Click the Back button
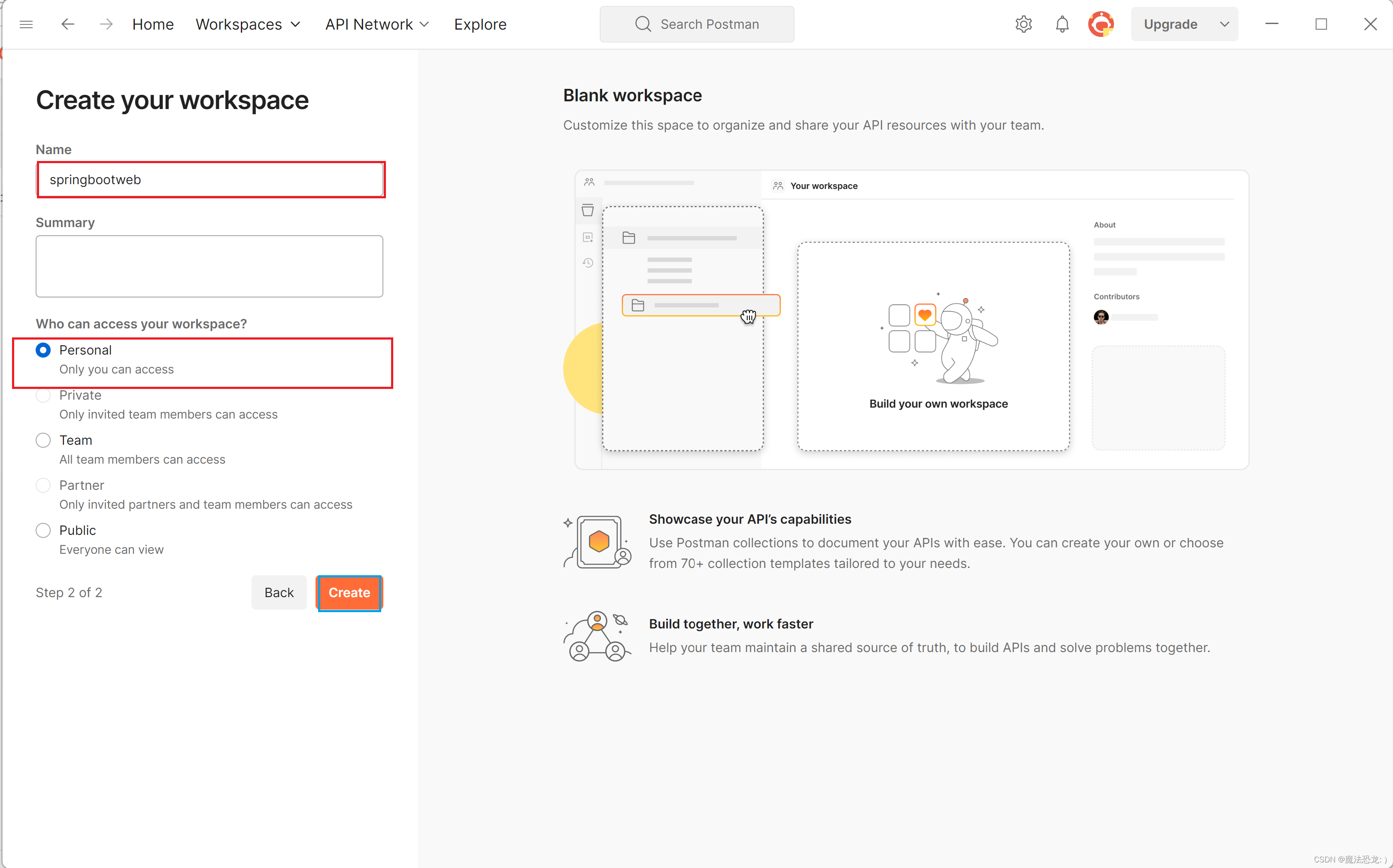The image size is (1393, 868). 279,592
